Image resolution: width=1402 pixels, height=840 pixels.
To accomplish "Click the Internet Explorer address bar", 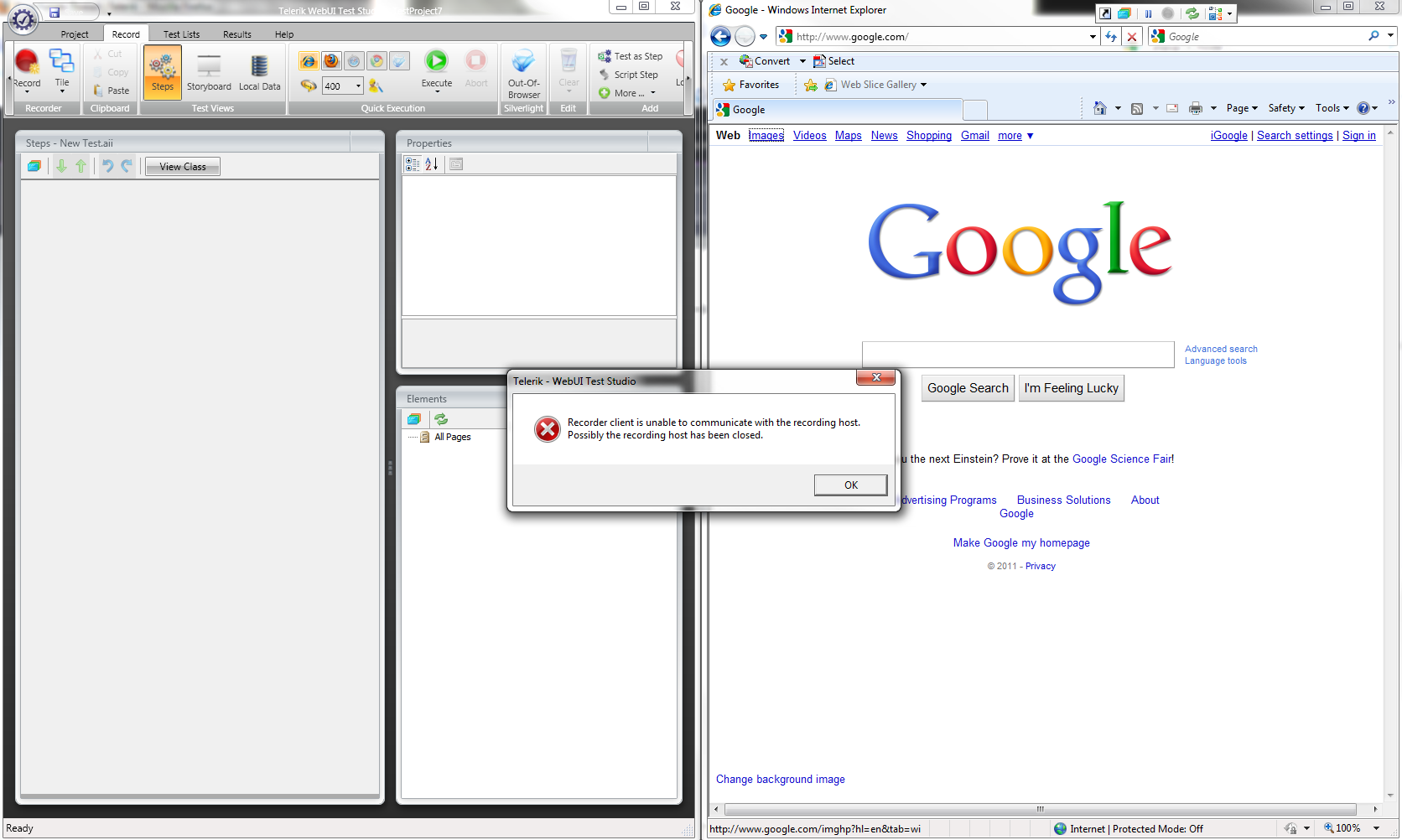I will tap(937, 37).
